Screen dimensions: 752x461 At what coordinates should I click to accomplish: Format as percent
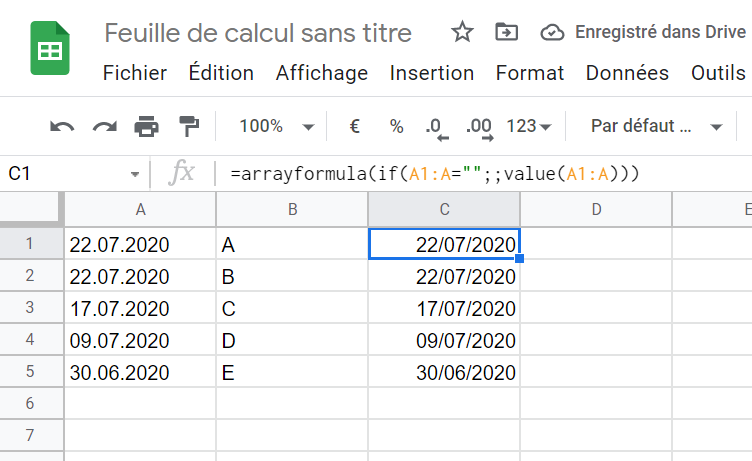[396, 126]
